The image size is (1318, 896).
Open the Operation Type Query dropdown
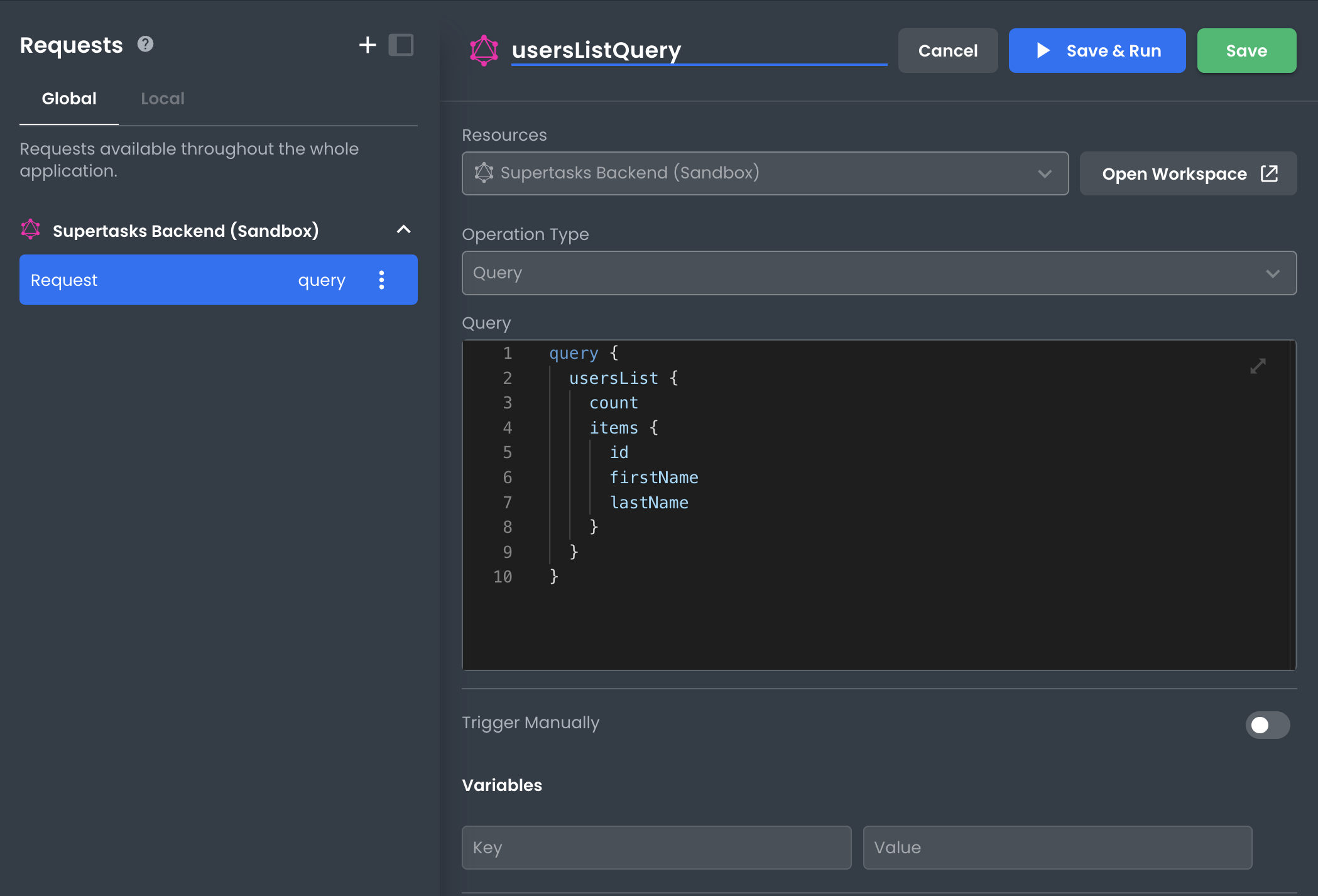coord(878,273)
